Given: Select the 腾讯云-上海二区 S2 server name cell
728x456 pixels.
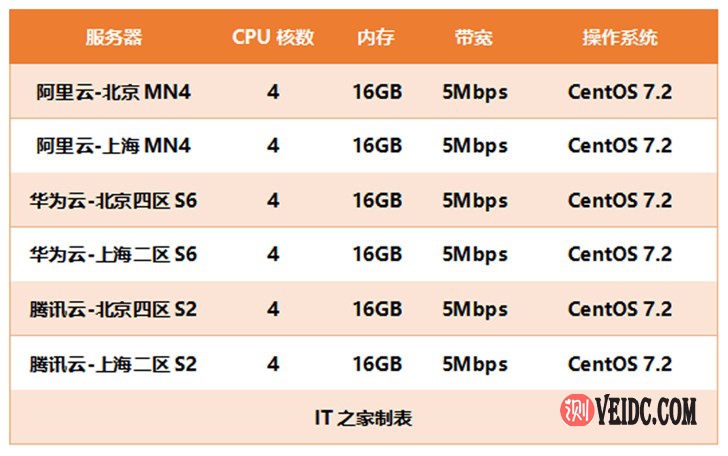Looking at the screenshot, I should 114,363.
